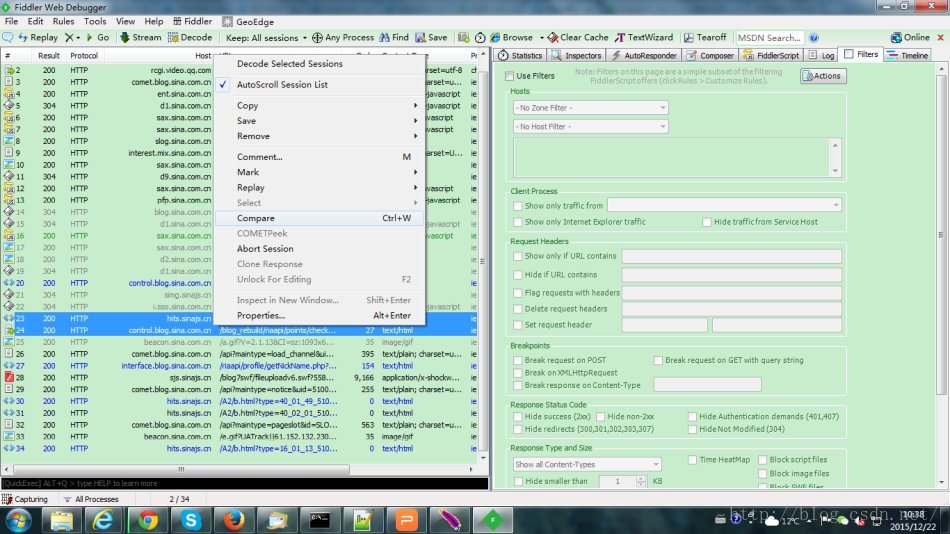This screenshot has height=534, width=950.
Task: Click the Browse toolbar button
Action: pos(511,38)
